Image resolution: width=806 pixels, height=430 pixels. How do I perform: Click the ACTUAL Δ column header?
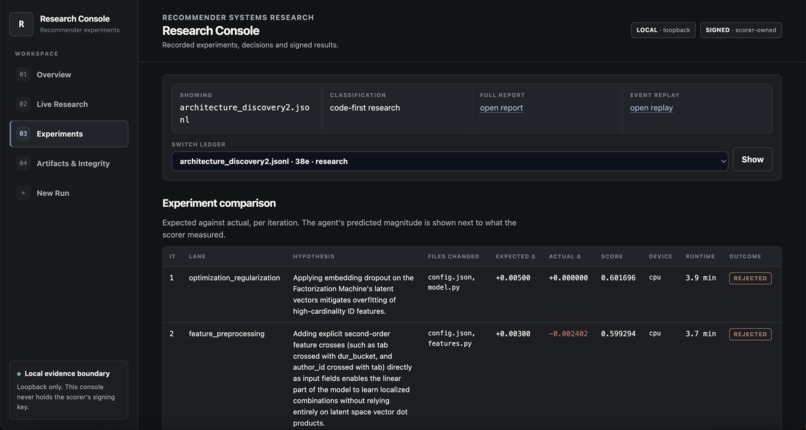click(x=565, y=256)
